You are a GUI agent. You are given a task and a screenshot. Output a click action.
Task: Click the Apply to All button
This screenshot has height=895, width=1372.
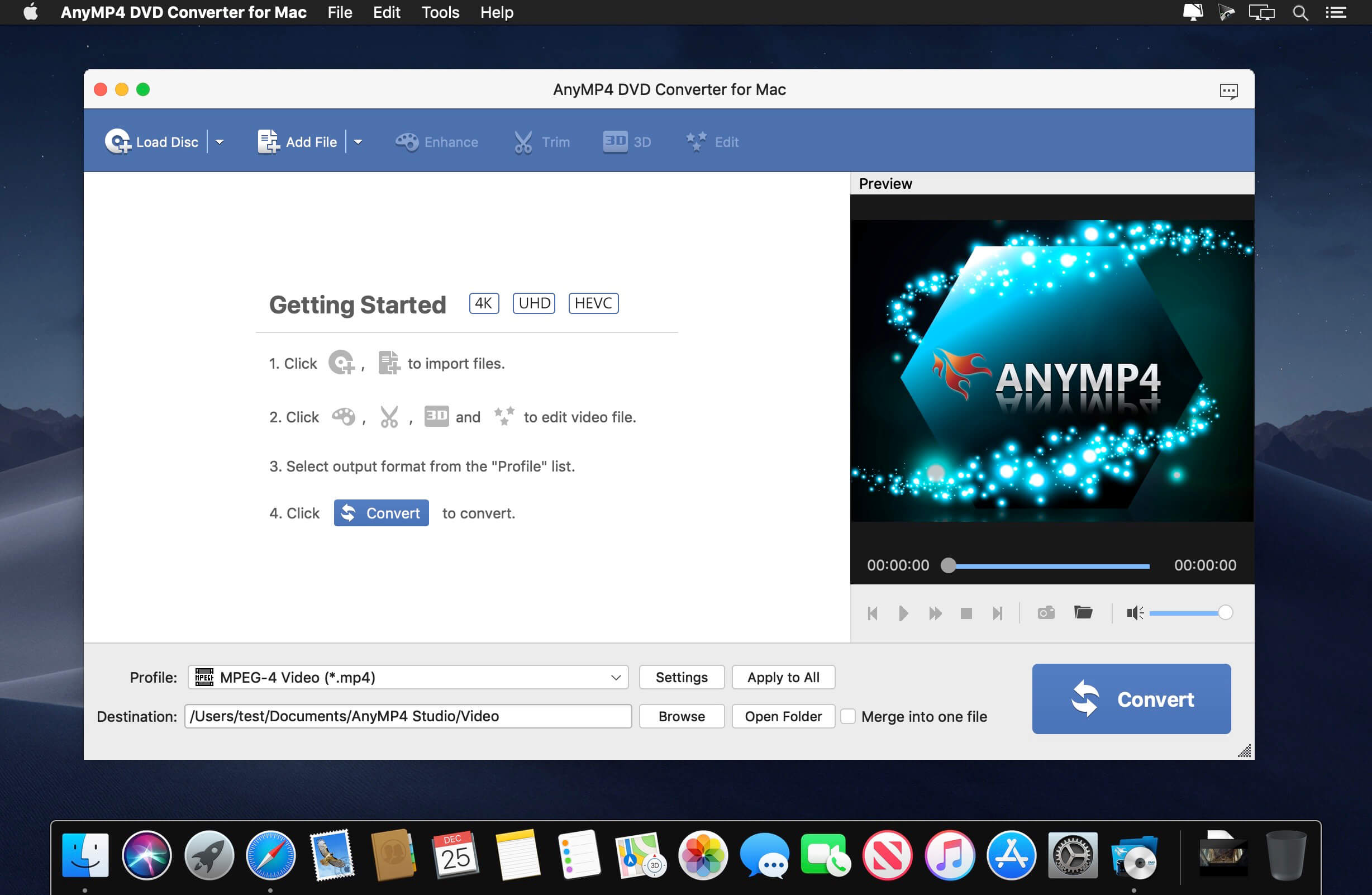[x=783, y=677]
